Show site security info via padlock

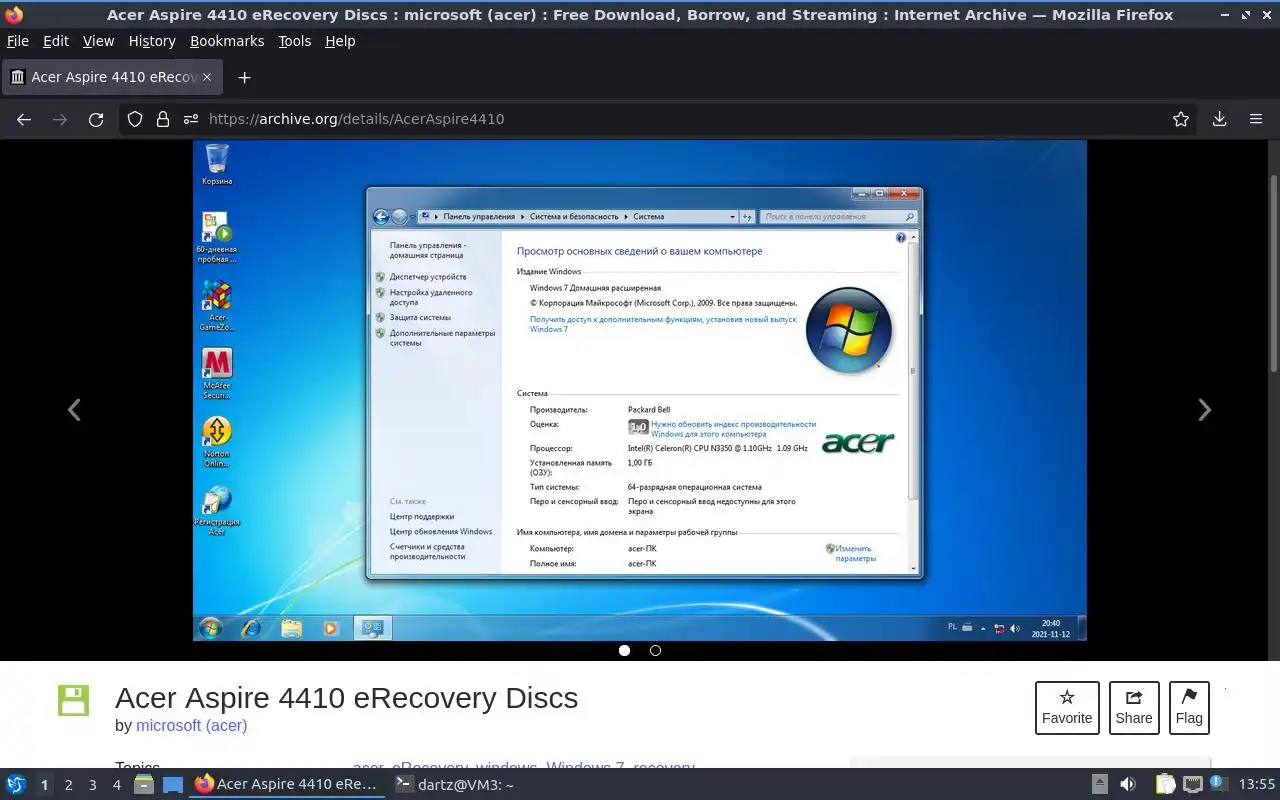point(163,119)
